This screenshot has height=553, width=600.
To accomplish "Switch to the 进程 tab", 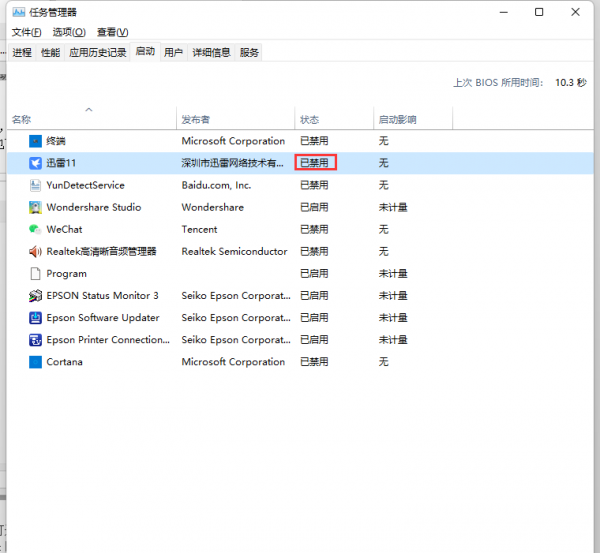I will 22,52.
